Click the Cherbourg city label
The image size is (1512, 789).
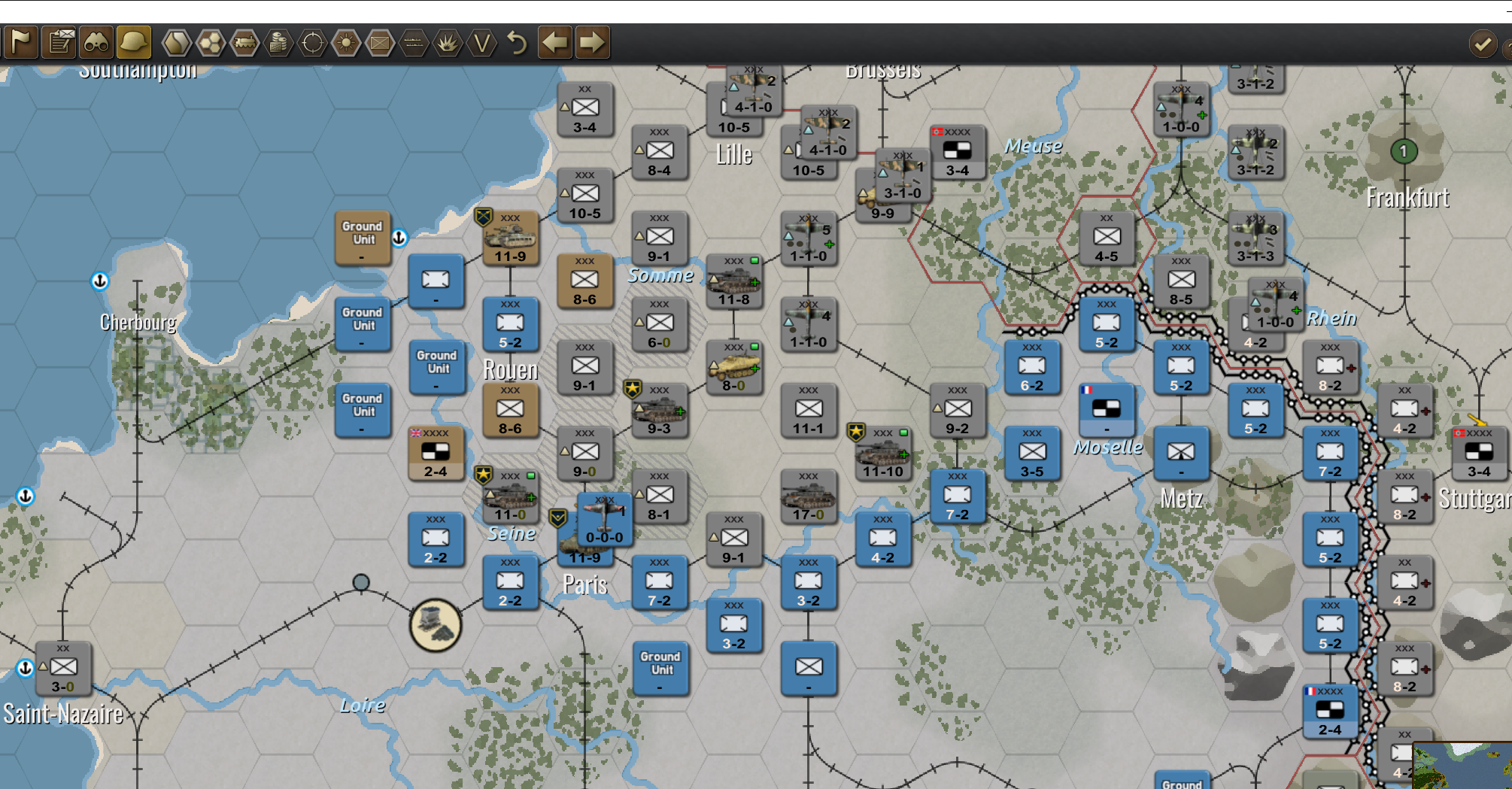click(138, 323)
